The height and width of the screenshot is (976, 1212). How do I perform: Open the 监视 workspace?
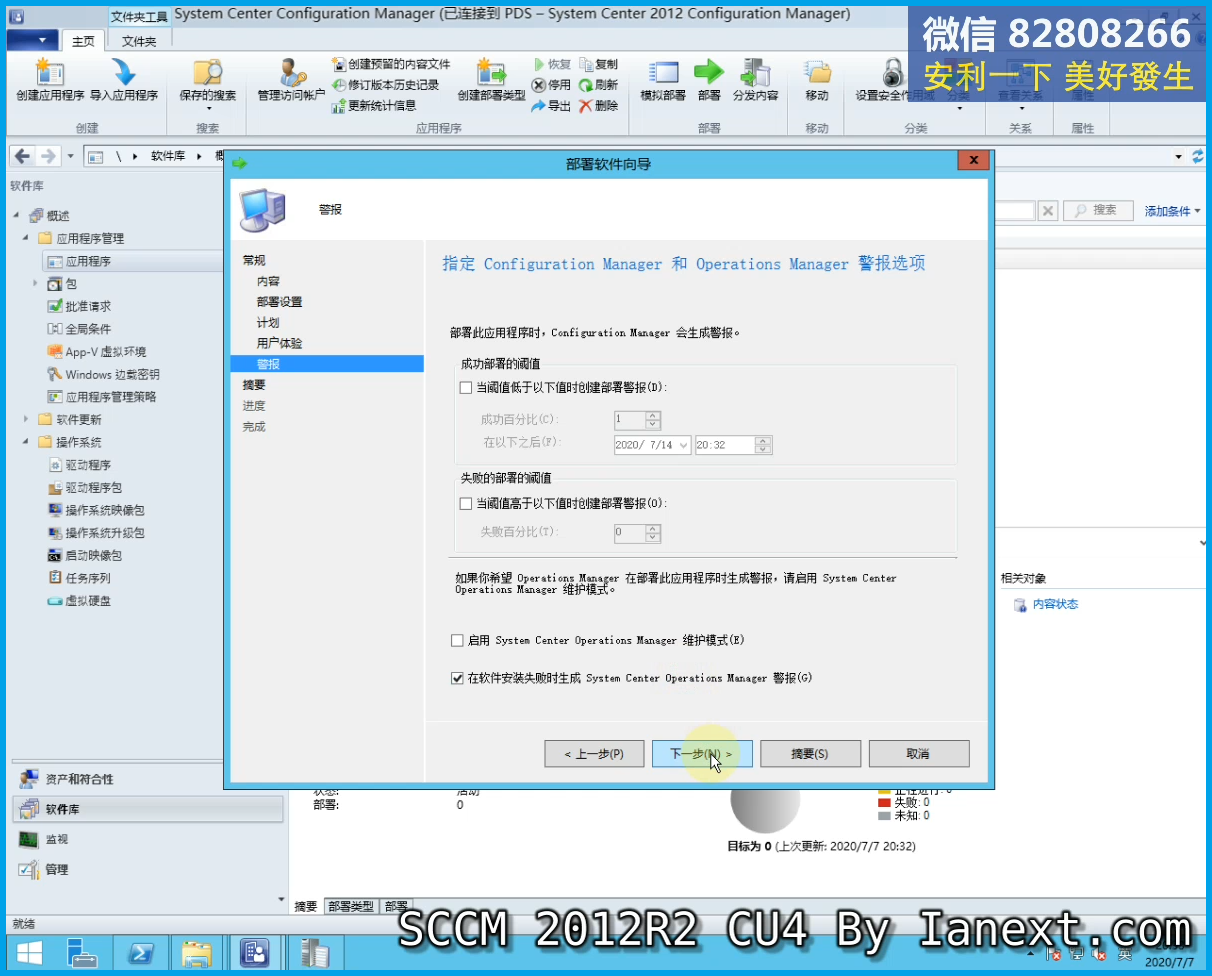tap(148, 839)
